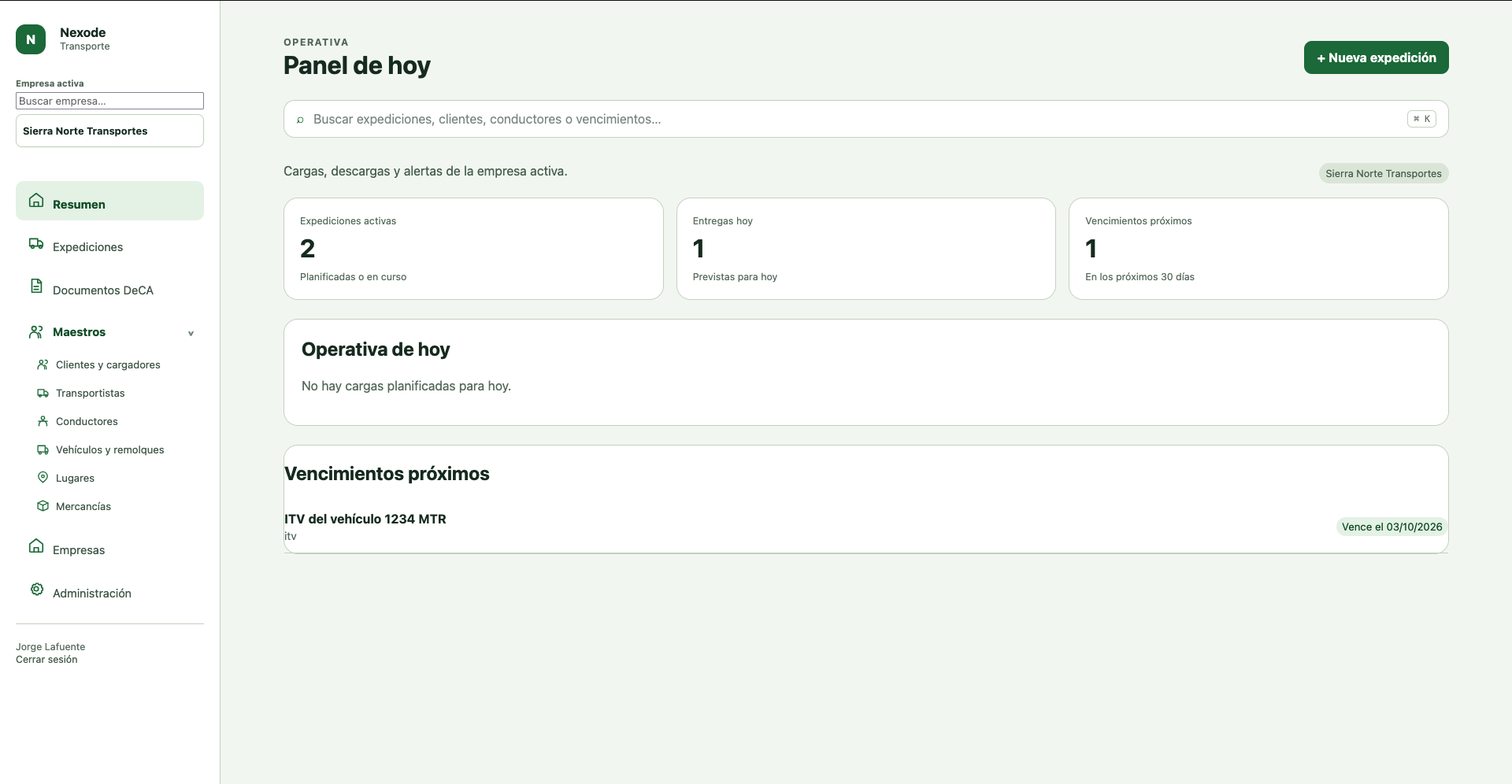Open the Sierra Norte Transportes company selector
Screen dimensions: 1512x784
coord(109,131)
